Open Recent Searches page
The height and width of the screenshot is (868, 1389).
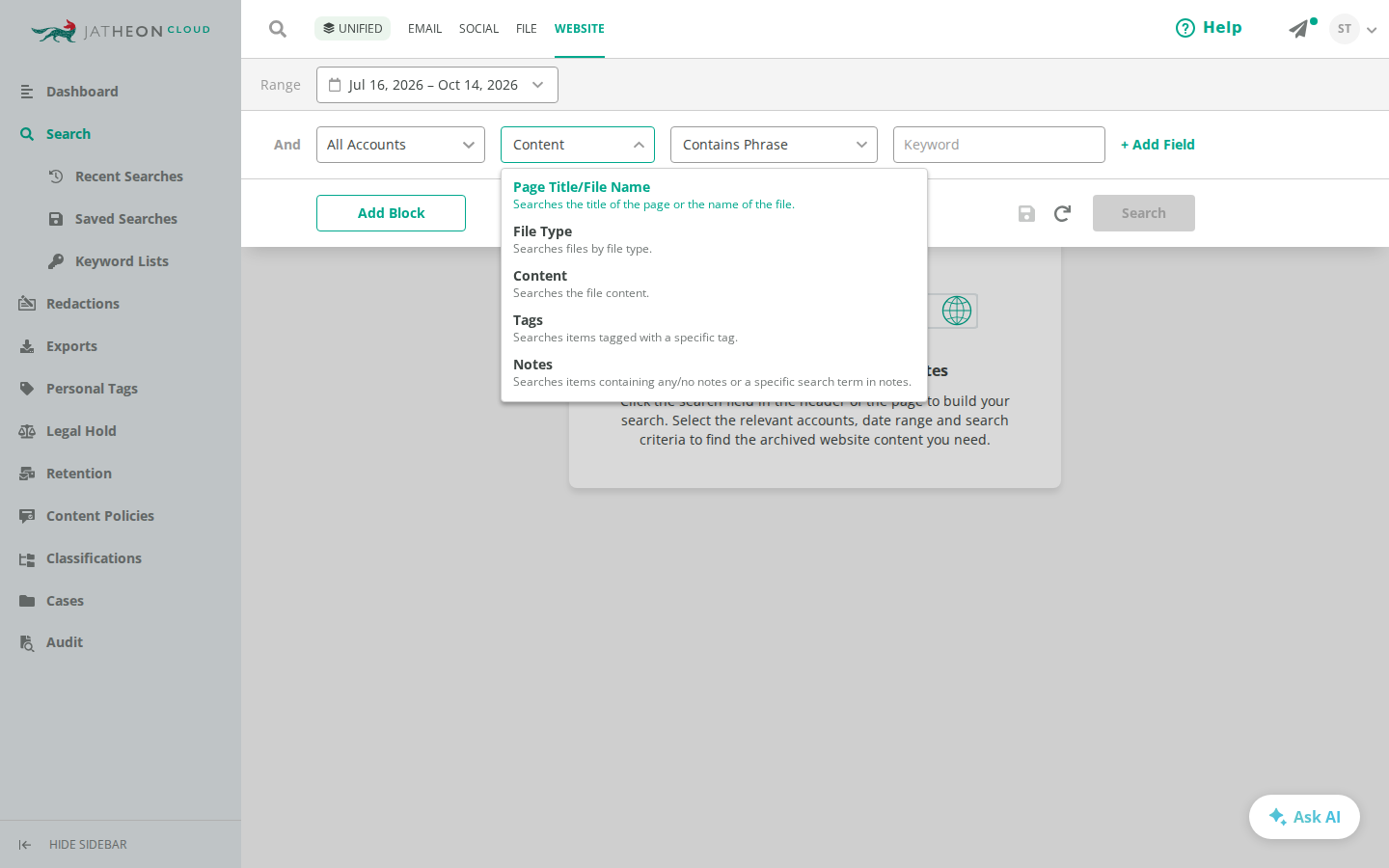tap(129, 176)
